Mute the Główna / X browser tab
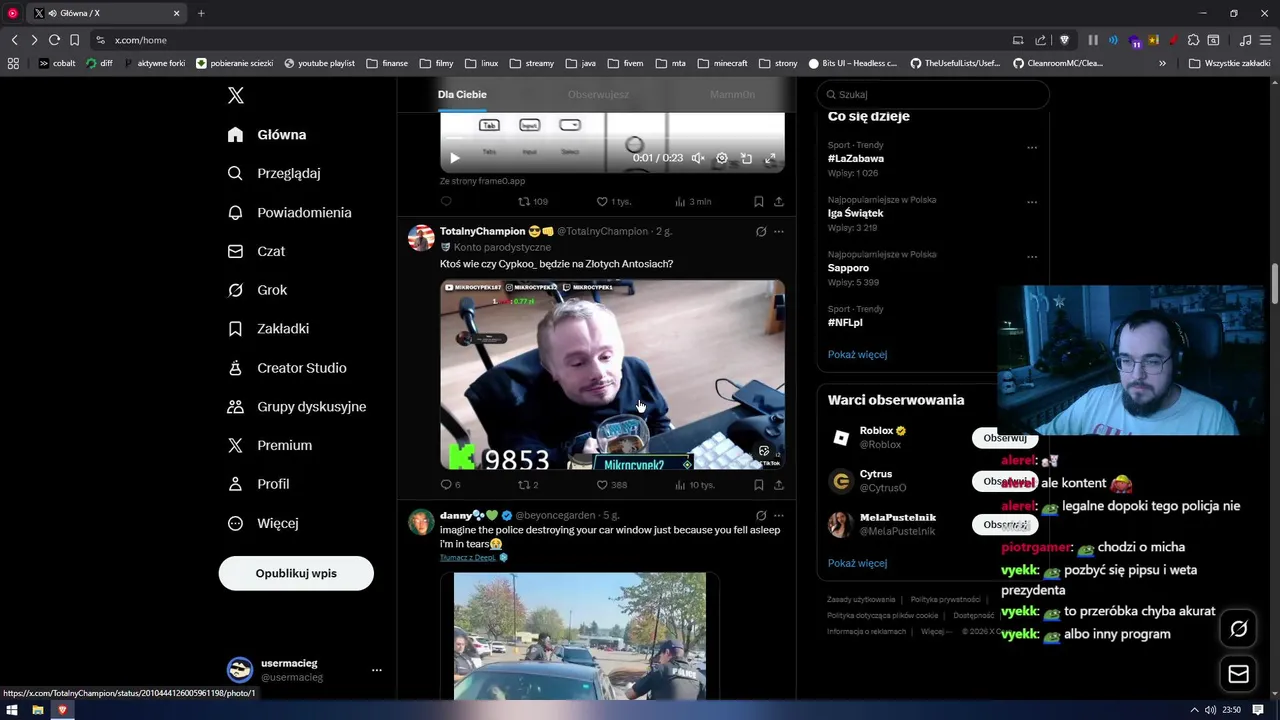Image resolution: width=1280 pixels, height=720 pixels. pos(51,13)
